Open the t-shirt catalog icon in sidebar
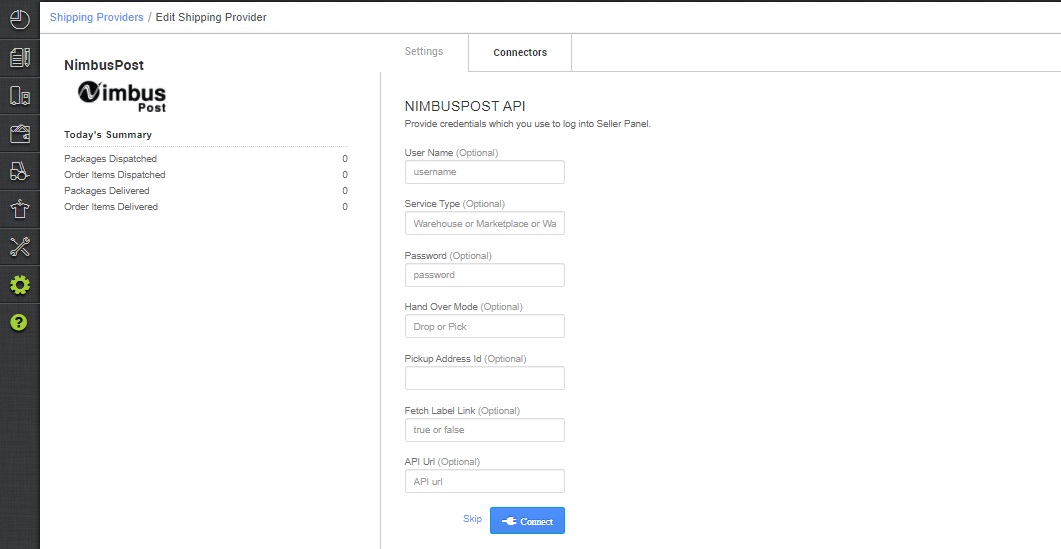This screenshot has height=549, width=1061. 20,209
